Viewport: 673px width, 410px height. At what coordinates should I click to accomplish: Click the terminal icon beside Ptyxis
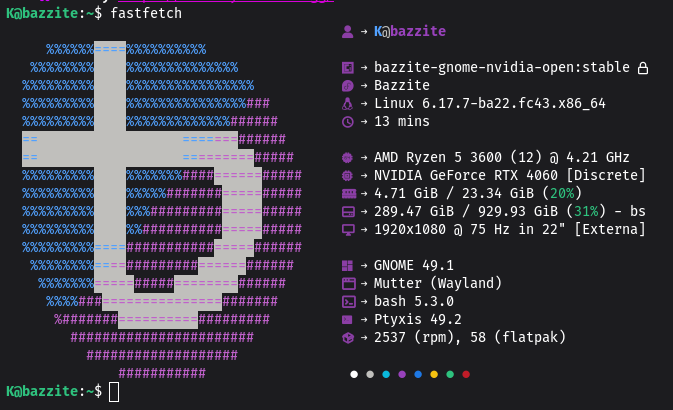click(347, 319)
